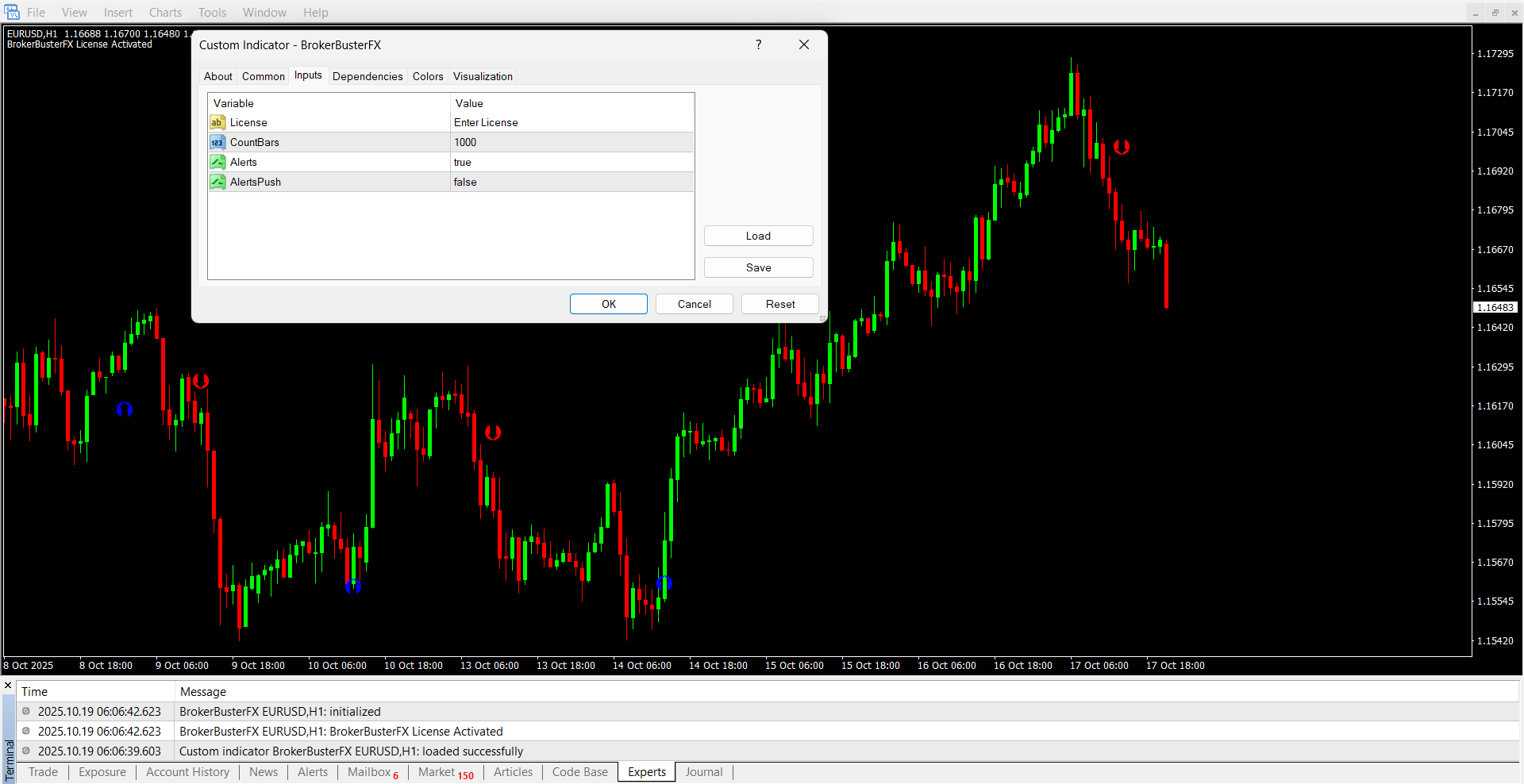Screen dimensions: 1524x784
Task: Close the Terminal panel with X icon
Action: pos(8,686)
